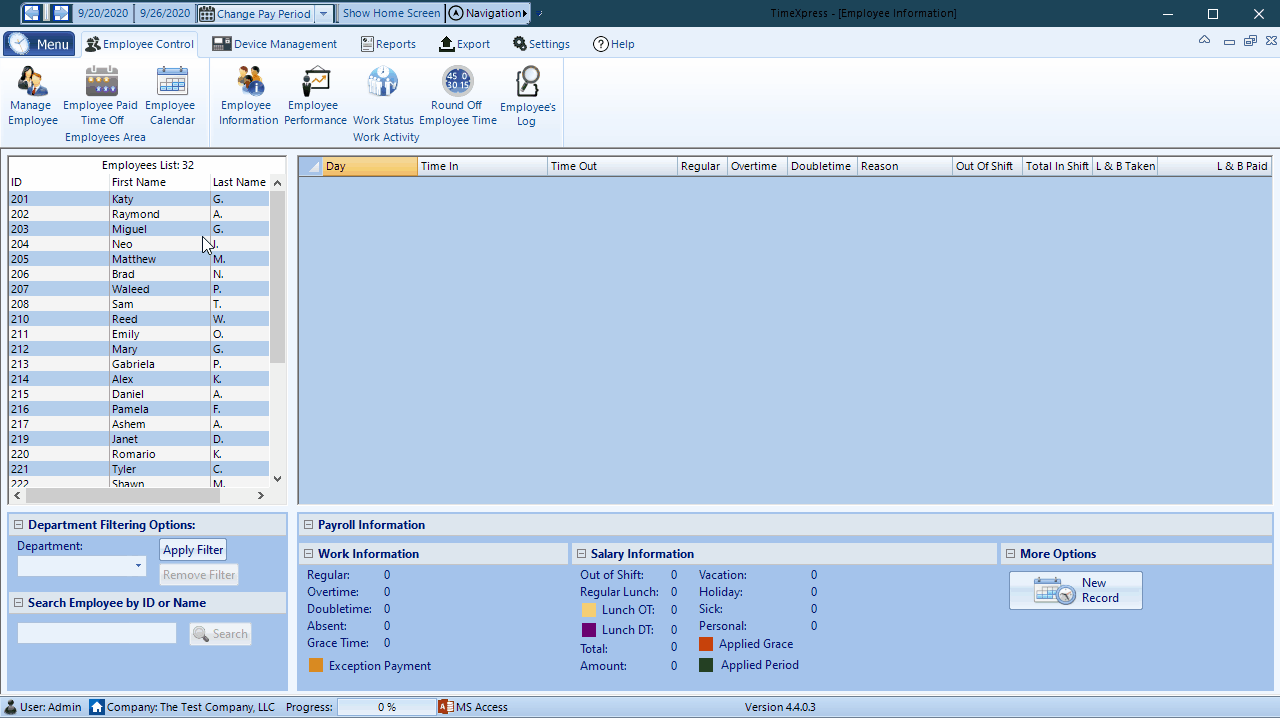Click the Apply Filter button
Image resolution: width=1280 pixels, height=720 pixels.
click(x=193, y=550)
